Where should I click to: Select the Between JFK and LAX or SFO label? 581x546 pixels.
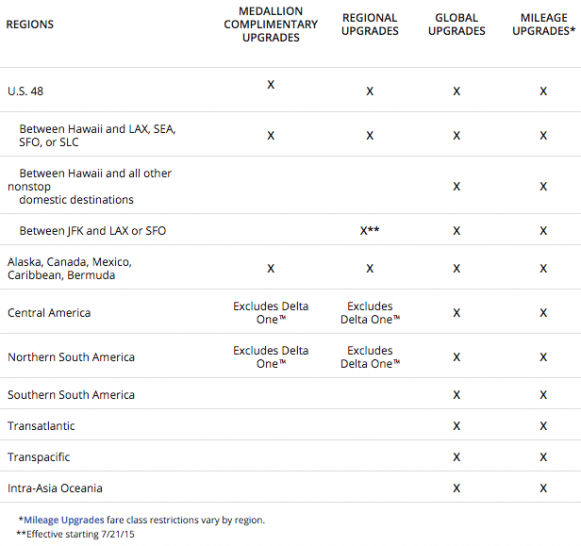pyautogui.click(x=93, y=230)
